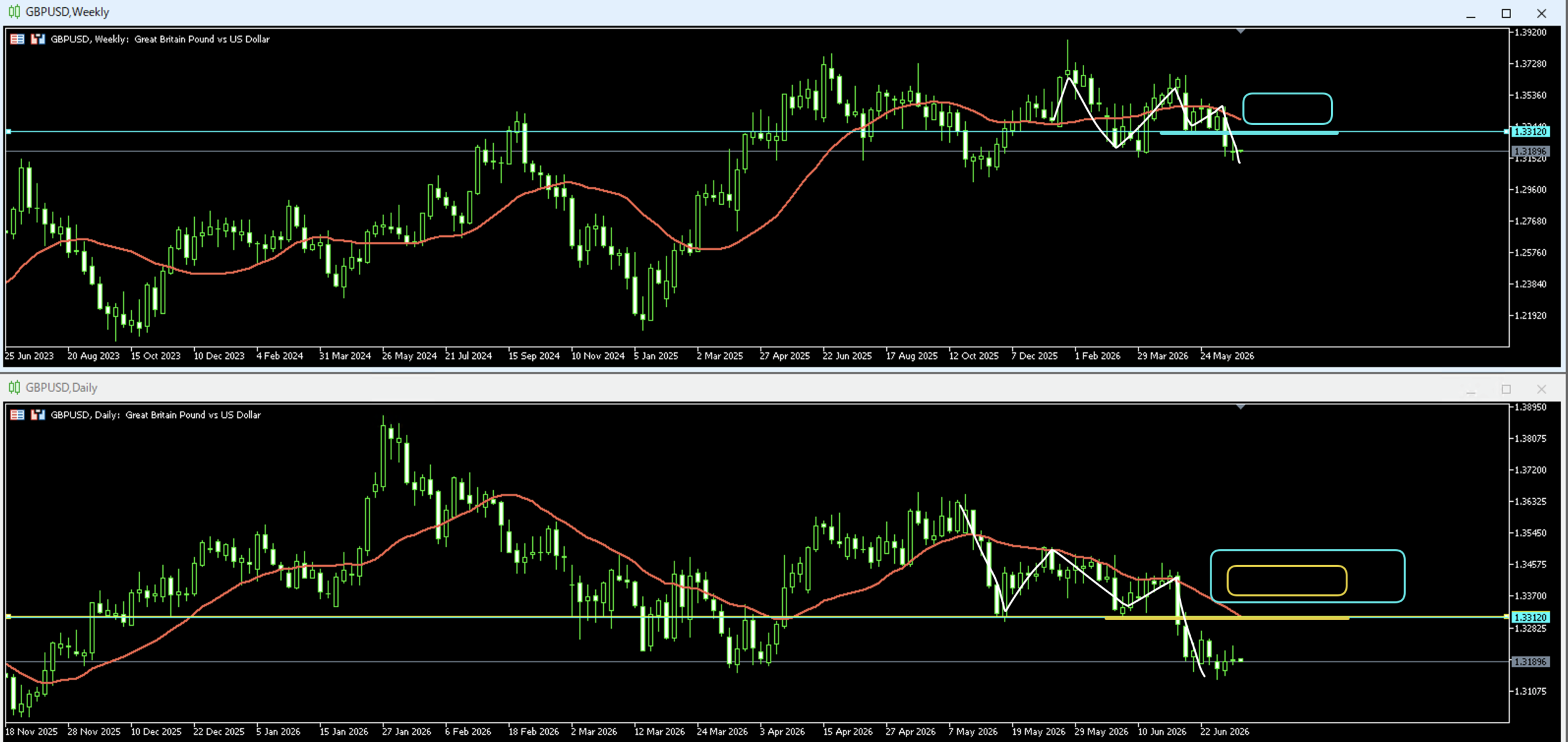Activate the GBPUSD,Daily window title bar
This screenshot has height=742, width=1568.
pyautogui.click(x=735, y=387)
